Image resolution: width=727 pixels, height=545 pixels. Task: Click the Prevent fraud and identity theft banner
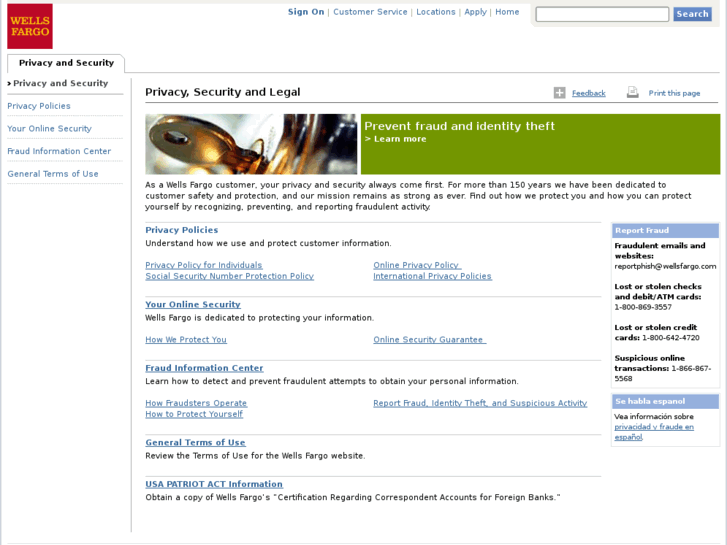pyautogui.click(x=541, y=144)
